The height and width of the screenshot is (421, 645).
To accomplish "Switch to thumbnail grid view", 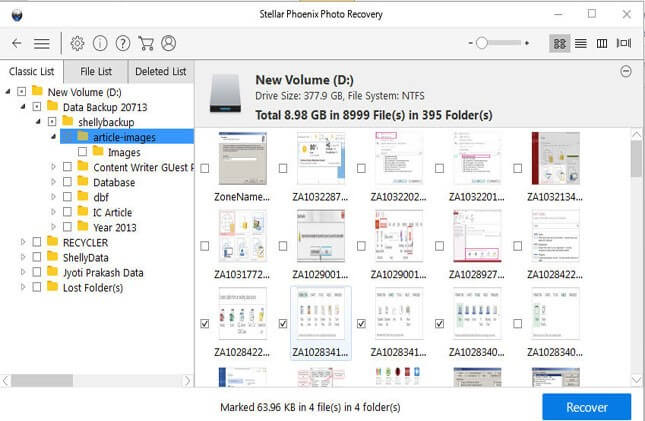I will point(559,43).
